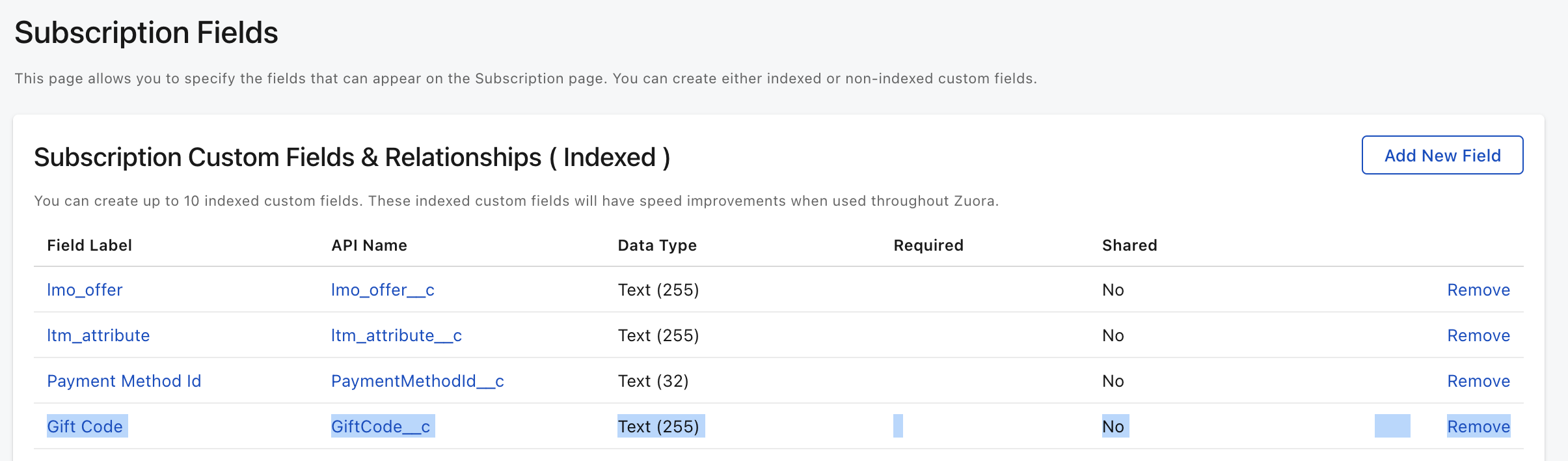Click the Data Type column header
Image resolution: width=1568 pixels, height=461 pixels.
[x=656, y=245]
